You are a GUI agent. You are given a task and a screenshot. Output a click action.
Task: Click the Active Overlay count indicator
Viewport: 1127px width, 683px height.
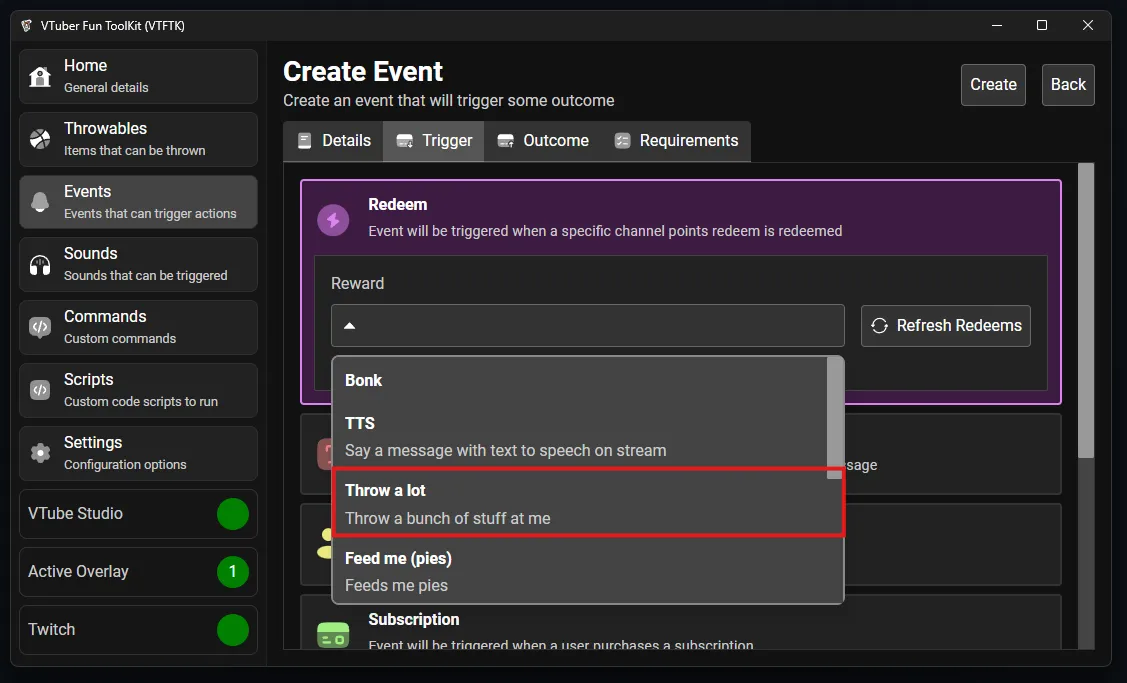(233, 572)
